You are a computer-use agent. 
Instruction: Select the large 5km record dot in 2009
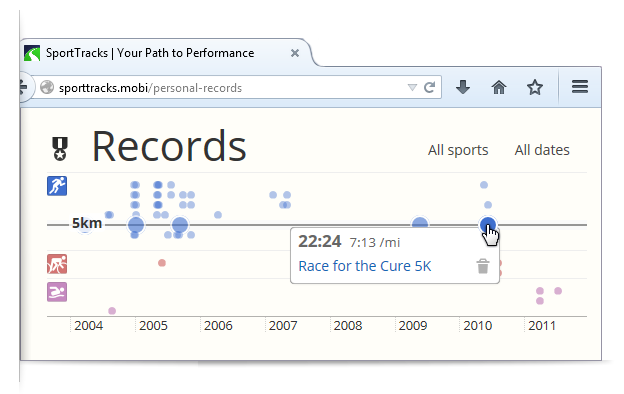click(x=419, y=224)
